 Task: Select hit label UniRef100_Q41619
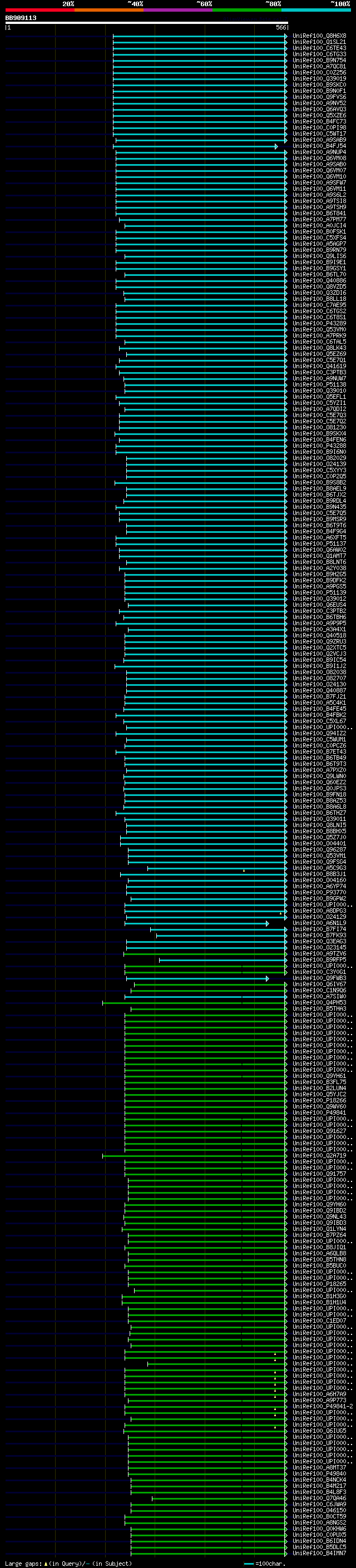[319, 366]
